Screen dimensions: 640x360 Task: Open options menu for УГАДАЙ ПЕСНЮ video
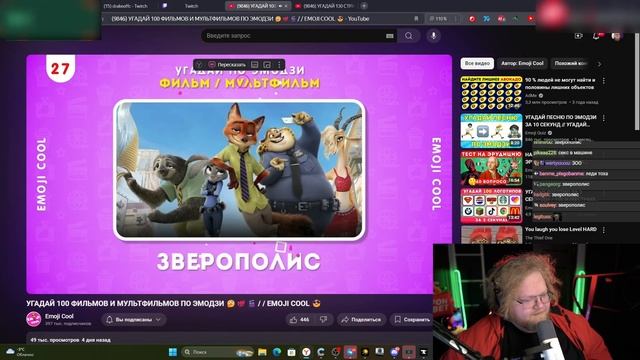tap(604, 118)
